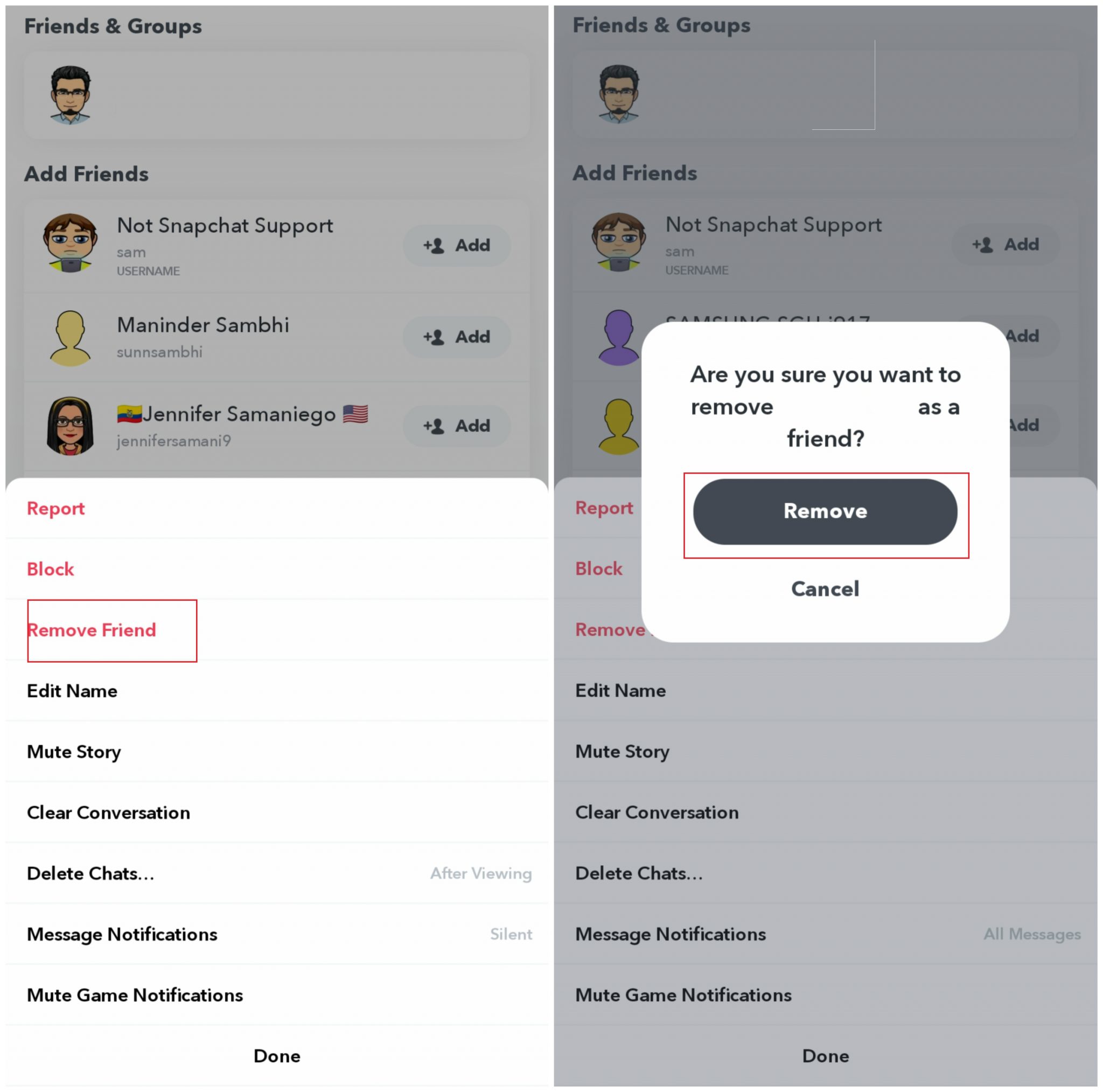Tap Report in the left options menu

(x=277, y=509)
